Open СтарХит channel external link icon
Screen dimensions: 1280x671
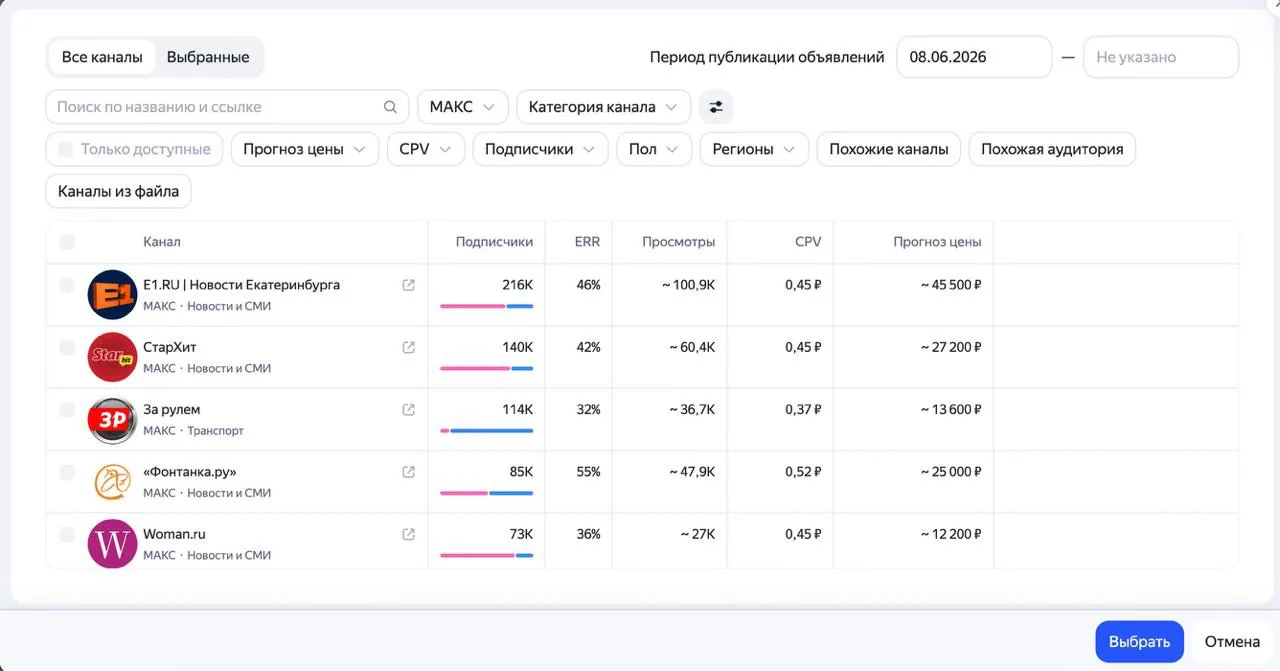coord(408,347)
